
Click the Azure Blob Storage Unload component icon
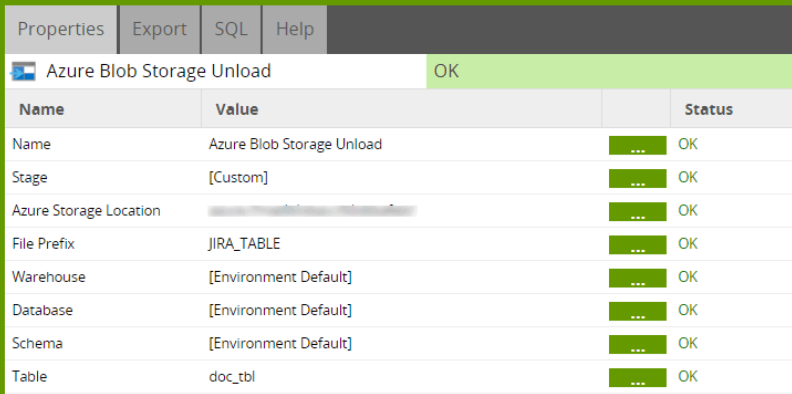[x=23, y=71]
